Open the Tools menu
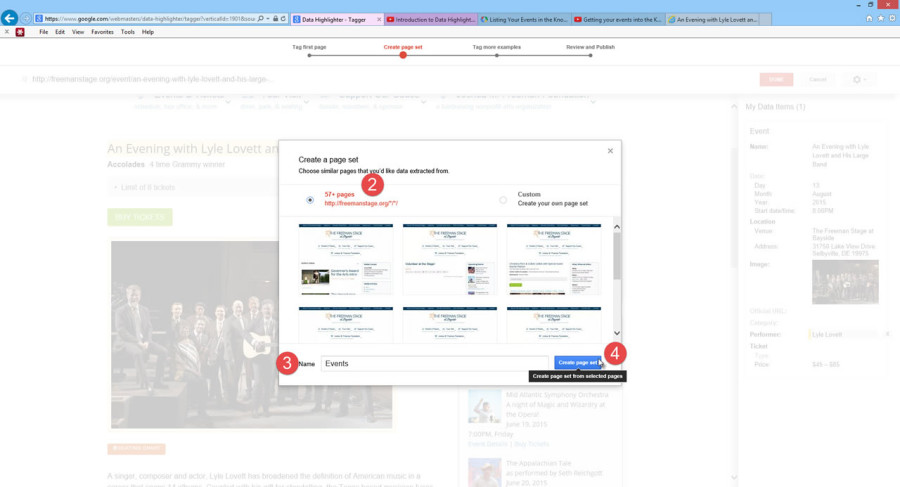The image size is (900, 487). click(128, 32)
